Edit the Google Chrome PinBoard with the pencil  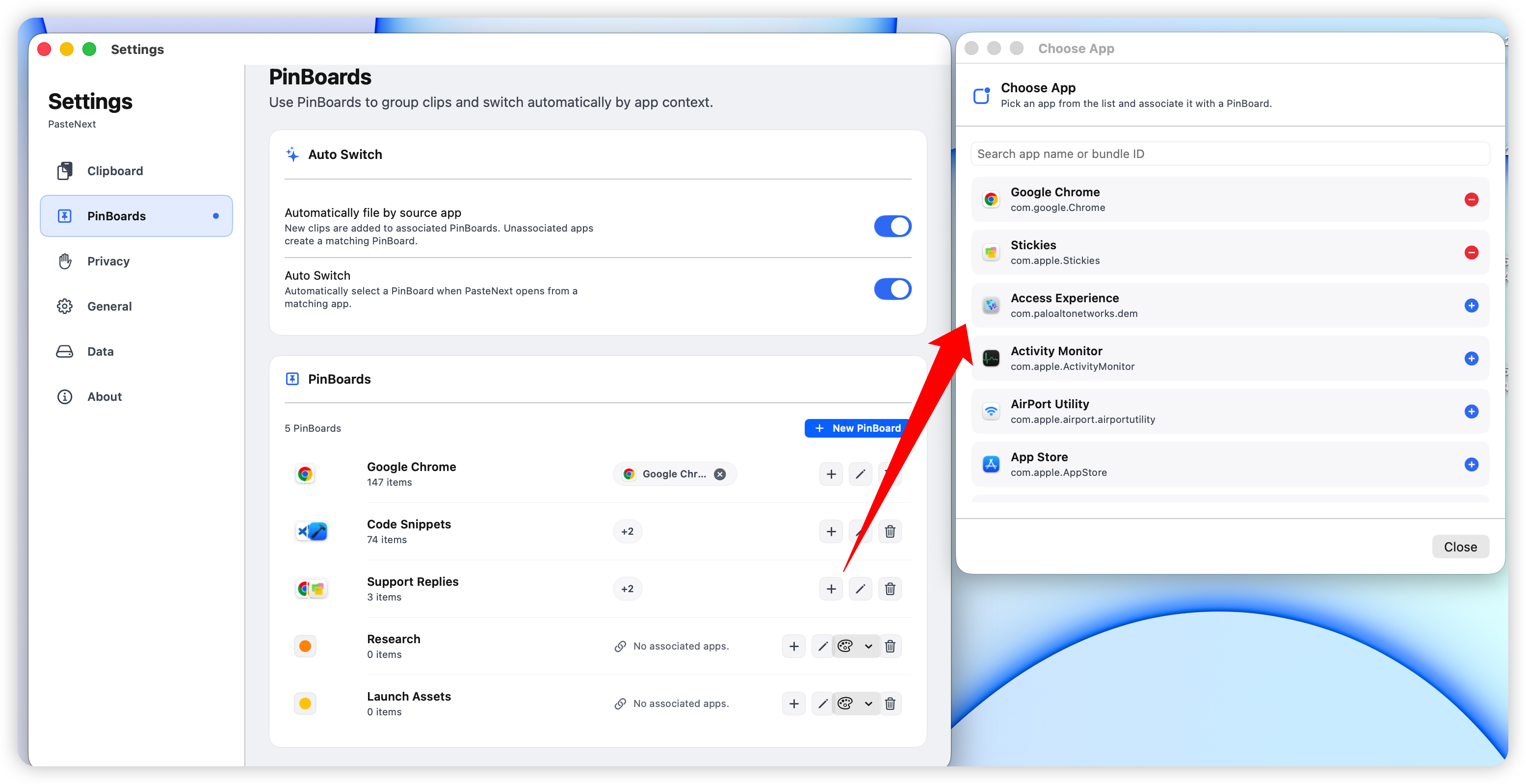860,474
